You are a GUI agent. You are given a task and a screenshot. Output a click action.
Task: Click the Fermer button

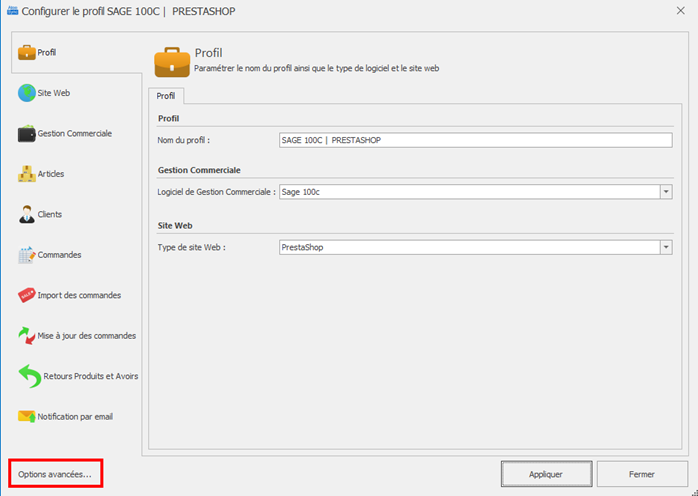point(642,475)
